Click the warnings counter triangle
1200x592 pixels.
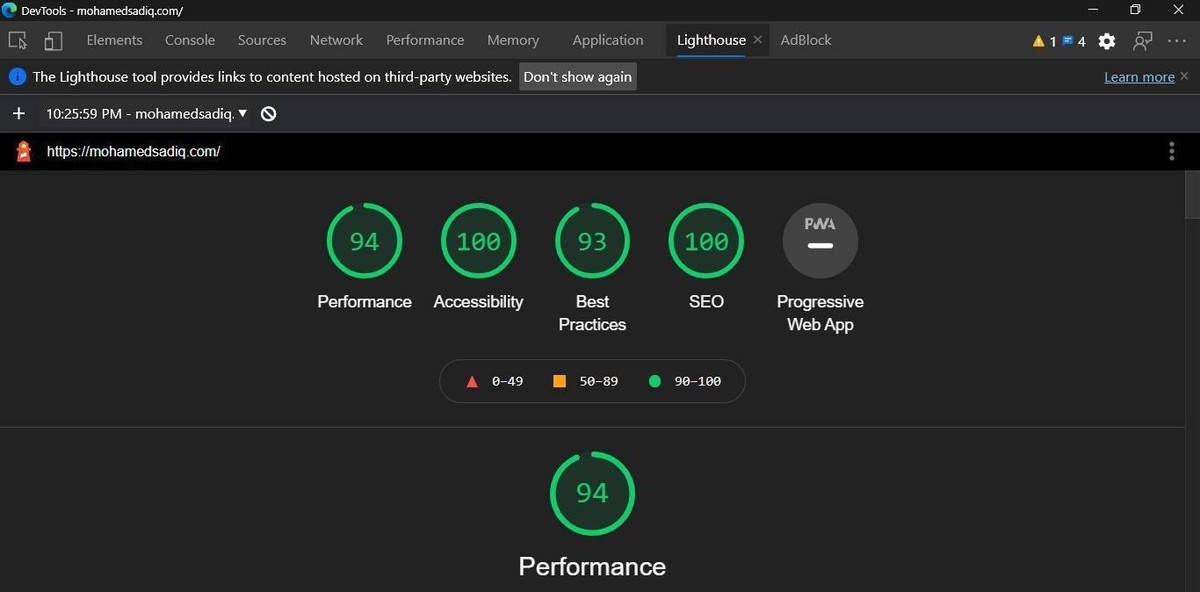tap(1038, 41)
